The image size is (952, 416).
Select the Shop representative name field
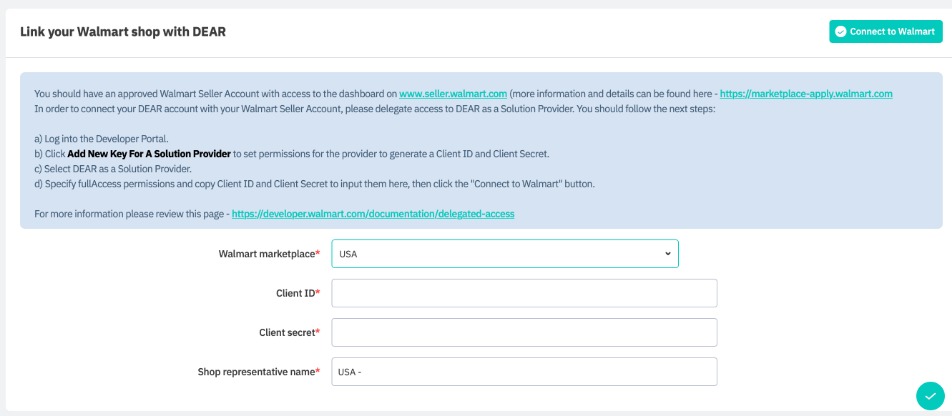(x=524, y=371)
